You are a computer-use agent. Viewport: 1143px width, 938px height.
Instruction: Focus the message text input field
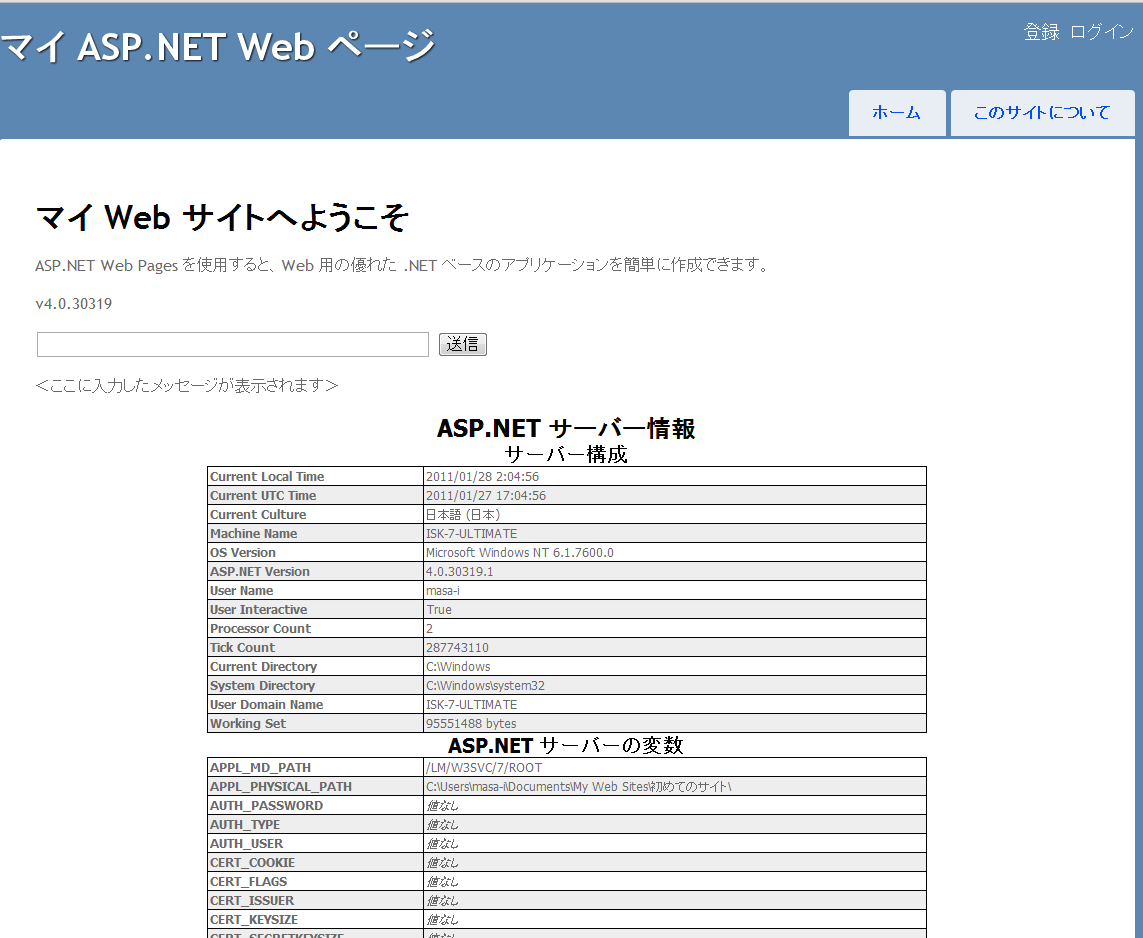pyautogui.click(x=233, y=344)
